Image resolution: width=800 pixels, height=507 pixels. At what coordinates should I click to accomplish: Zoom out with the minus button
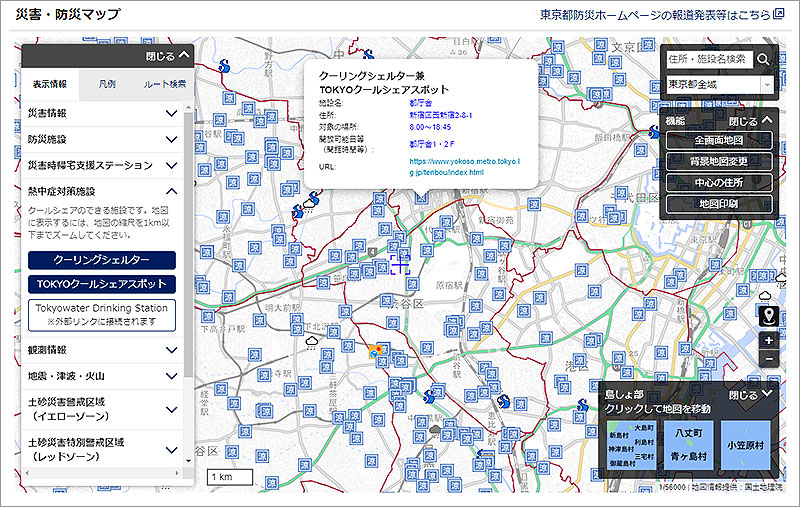click(x=768, y=358)
